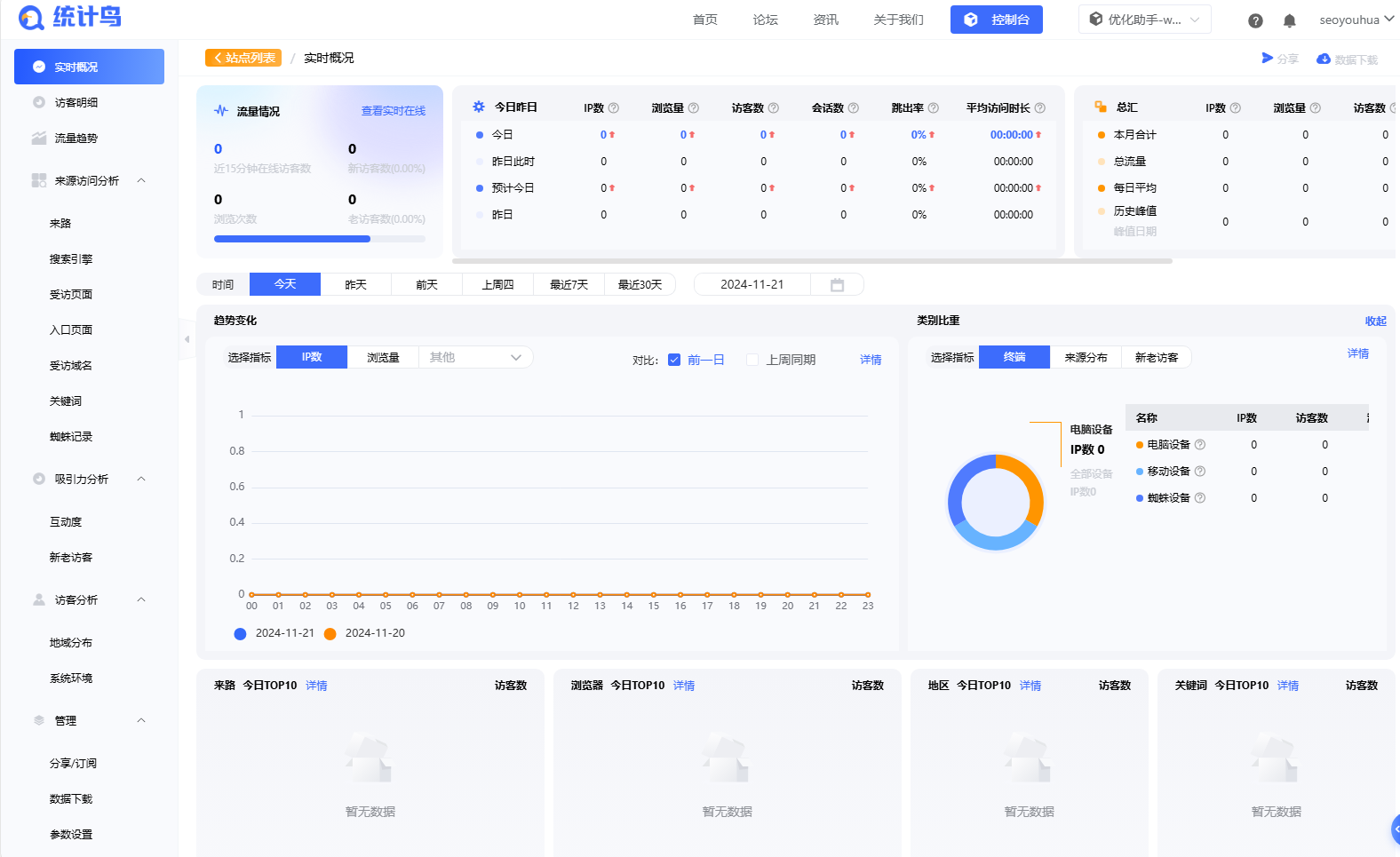Click the 站点列表 back button
The image size is (1400, 857).
pos(243,58)
